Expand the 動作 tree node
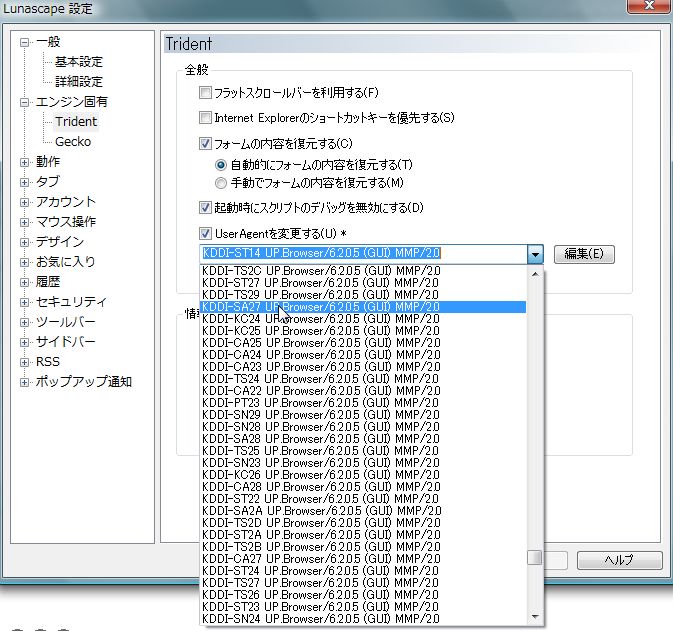 click(24, 162)
